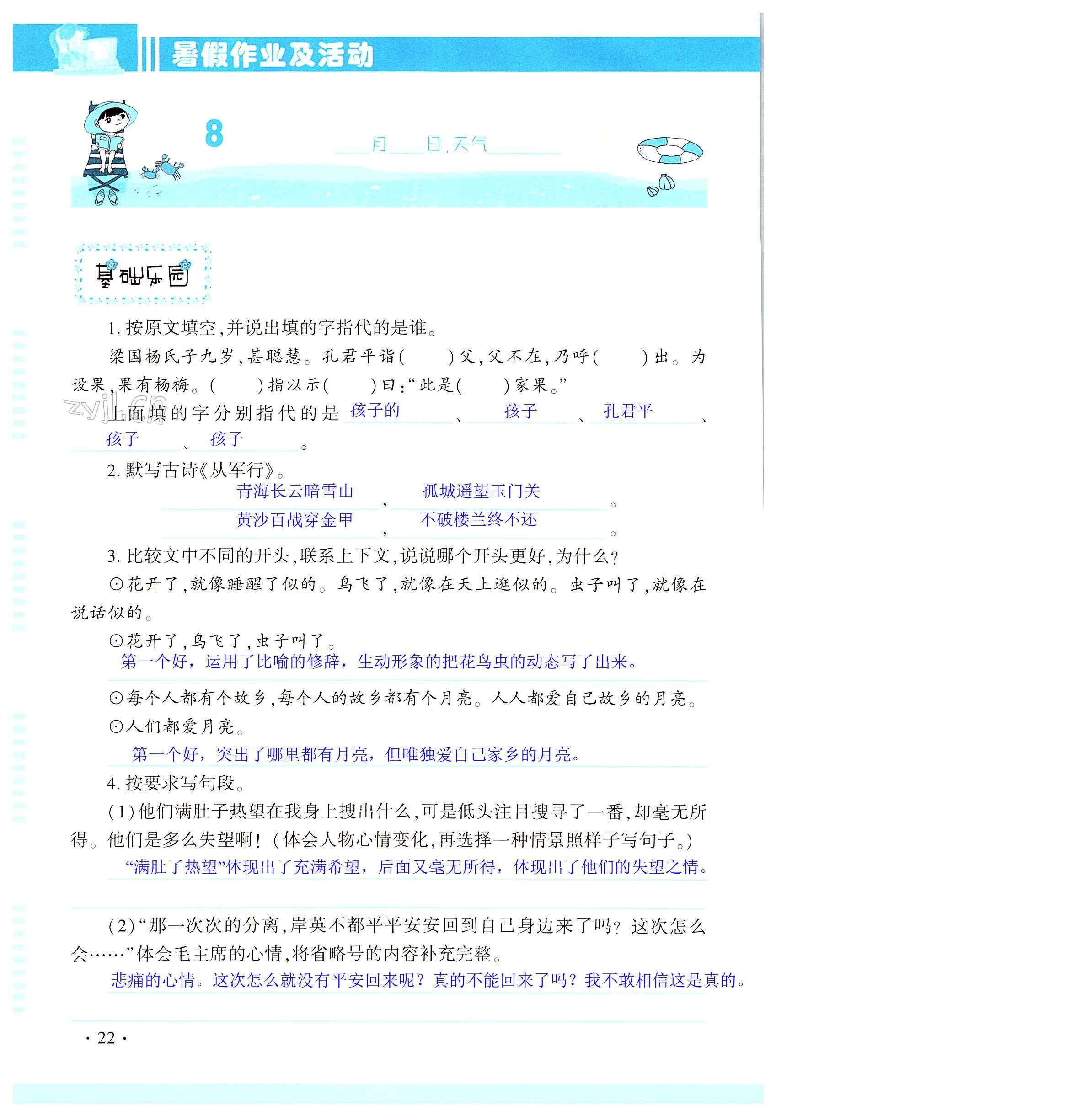
Task: Select bullet before 人们都爱月亮
Action: [116, 726]
